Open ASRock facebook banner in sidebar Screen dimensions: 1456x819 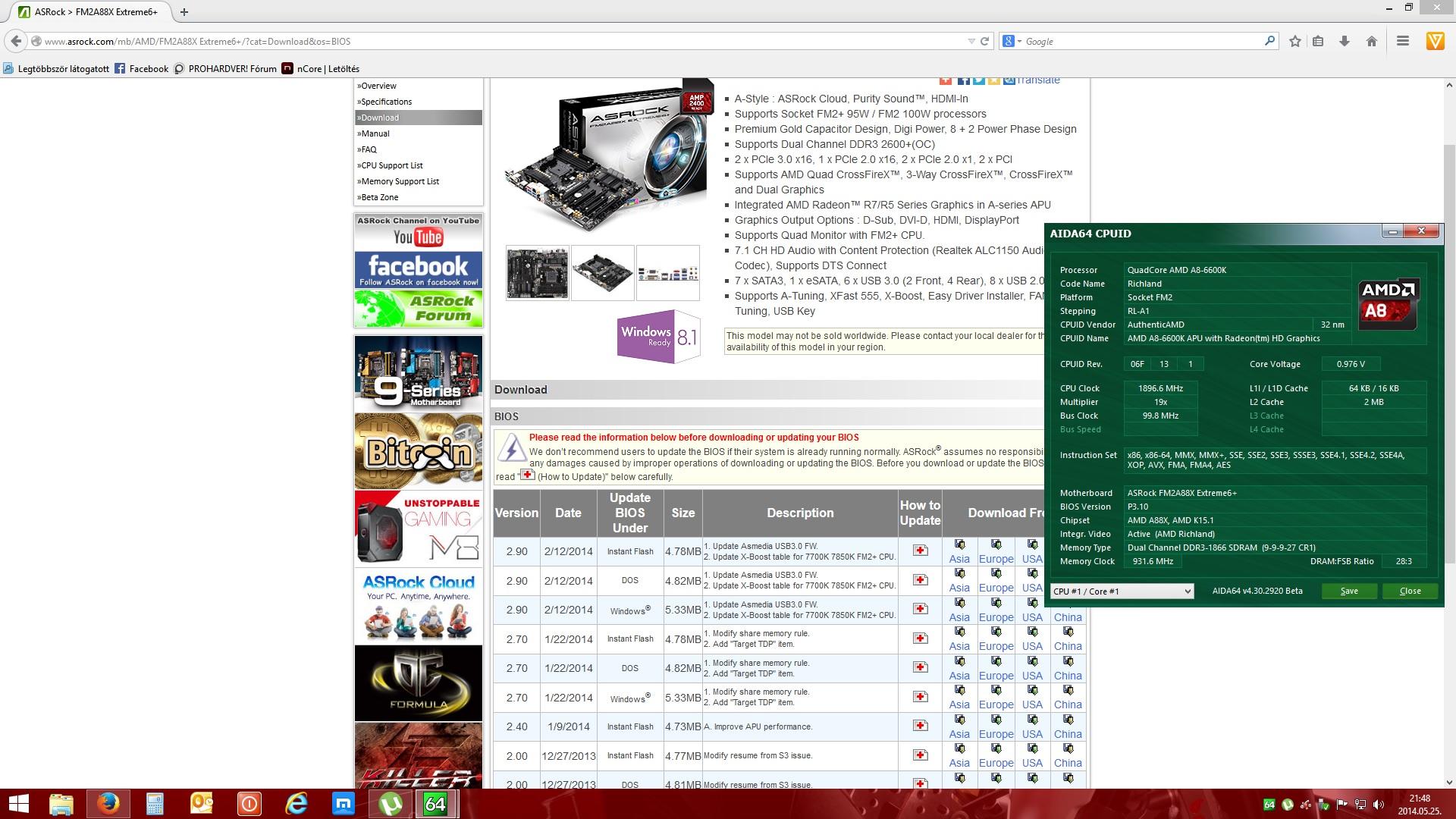click(418, 270)
